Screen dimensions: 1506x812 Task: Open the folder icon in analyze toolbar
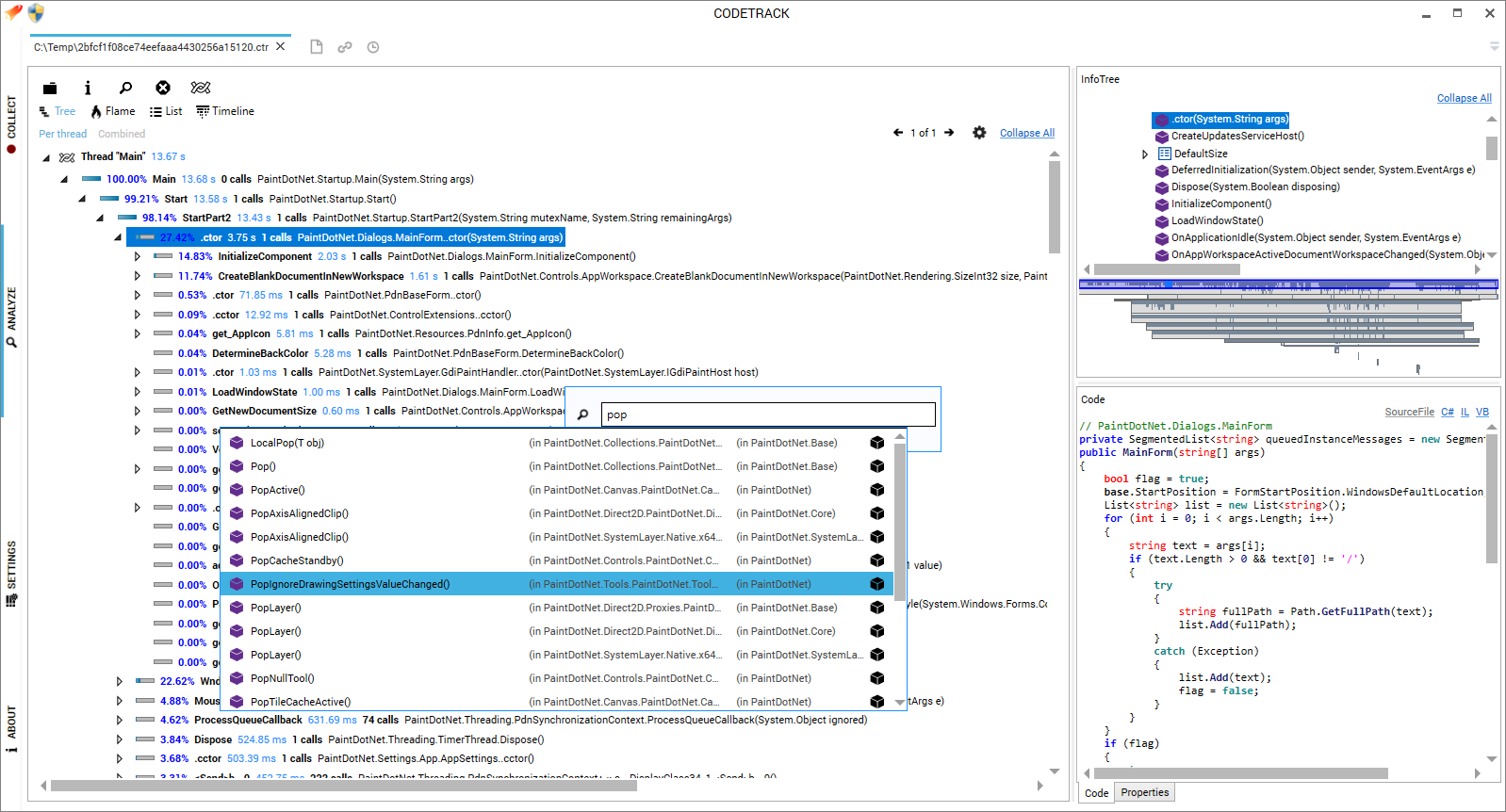coord(50,88)
